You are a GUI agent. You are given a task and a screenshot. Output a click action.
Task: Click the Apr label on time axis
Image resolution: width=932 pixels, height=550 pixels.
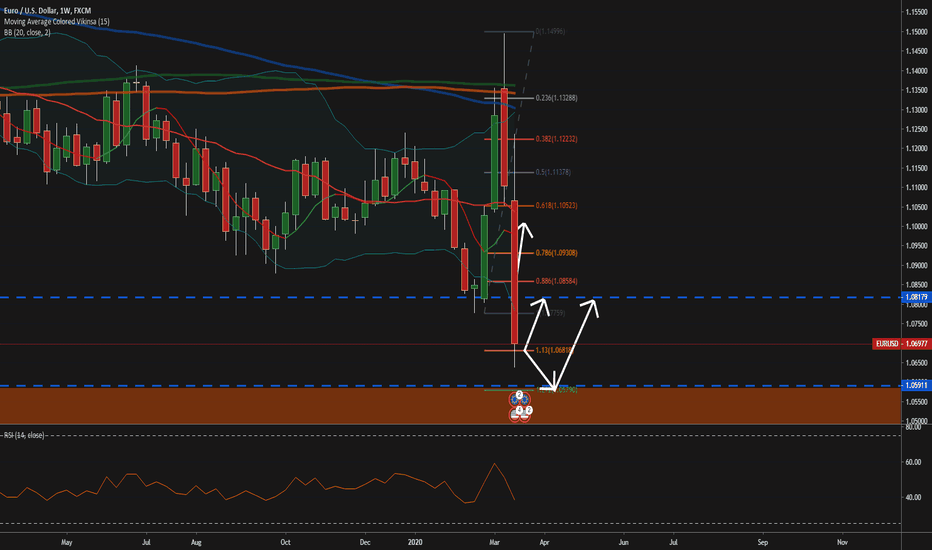click(x=544, y=542)
